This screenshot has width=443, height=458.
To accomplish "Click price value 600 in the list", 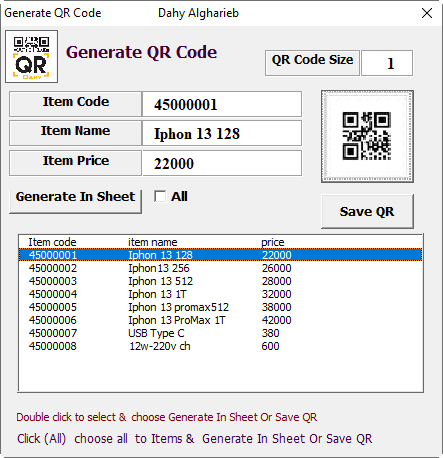I will [x=270, y=346].
